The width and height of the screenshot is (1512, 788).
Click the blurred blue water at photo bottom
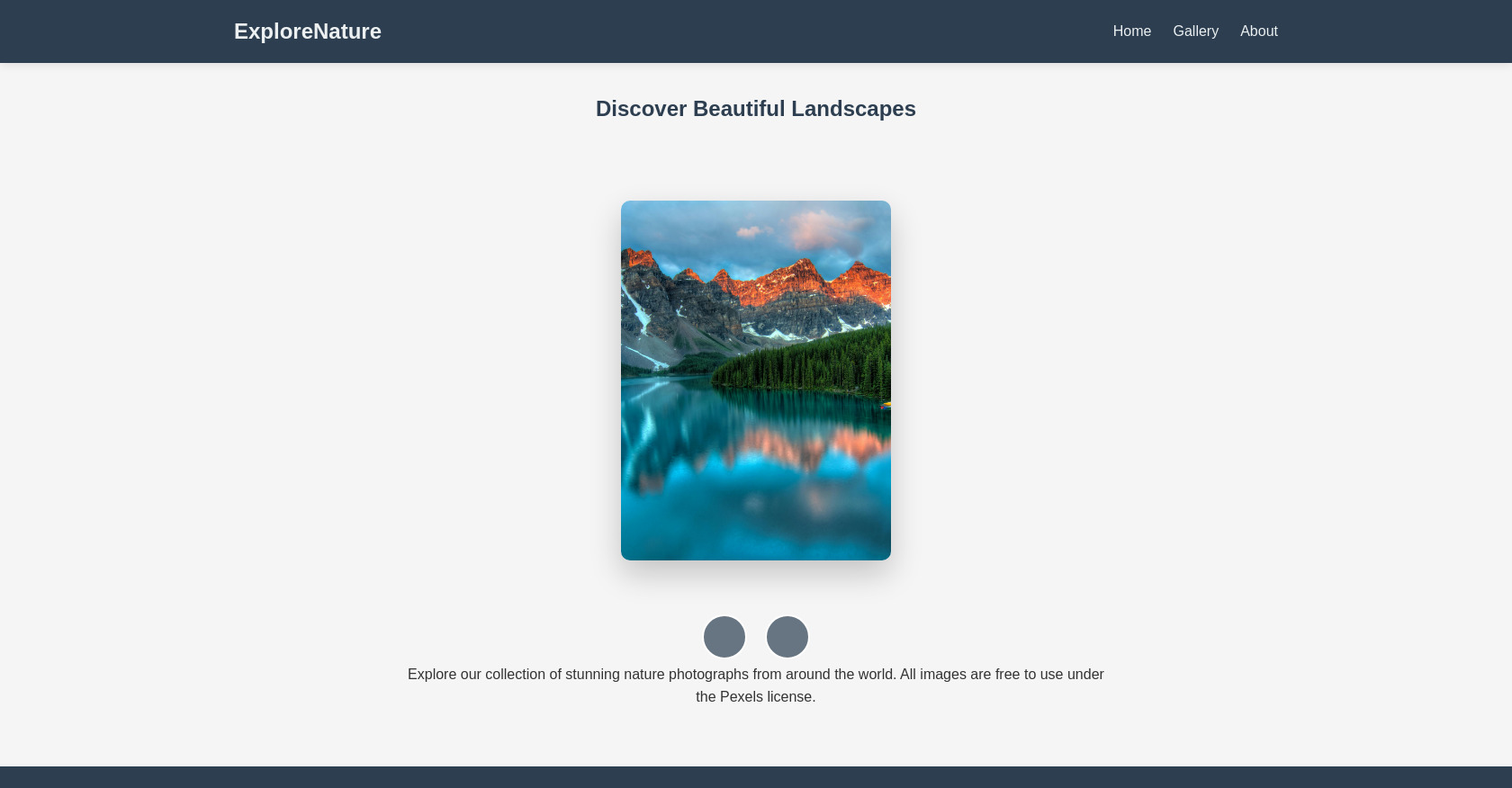[756, 531]
